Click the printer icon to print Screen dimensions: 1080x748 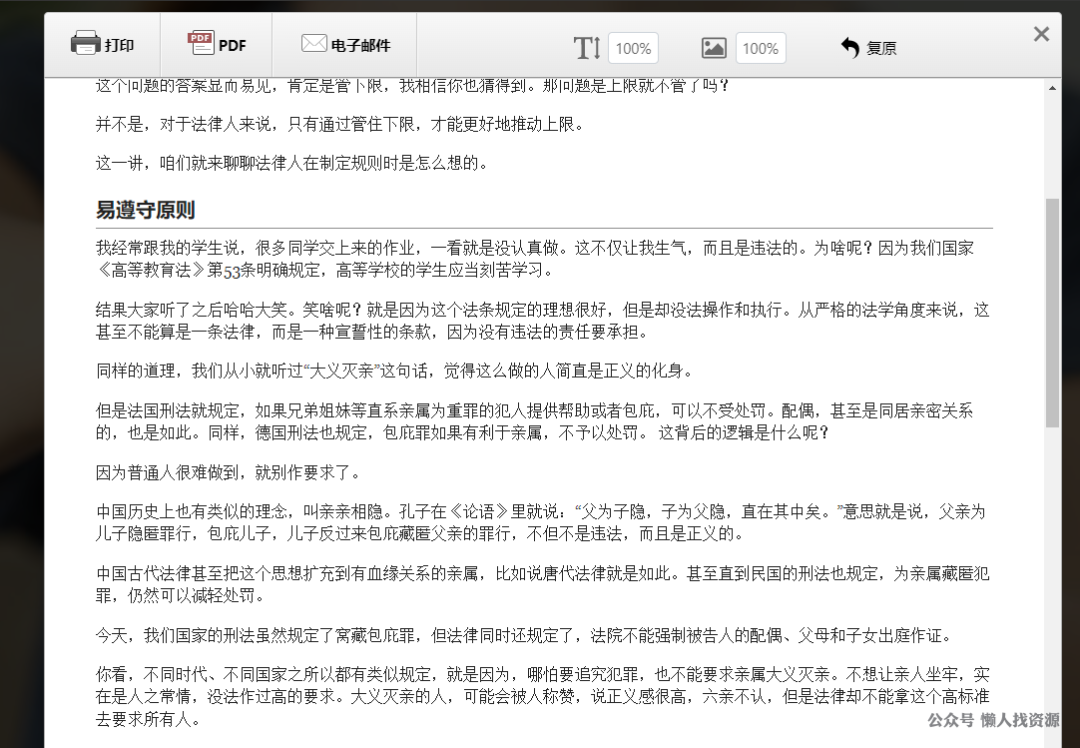coord(85,43)
